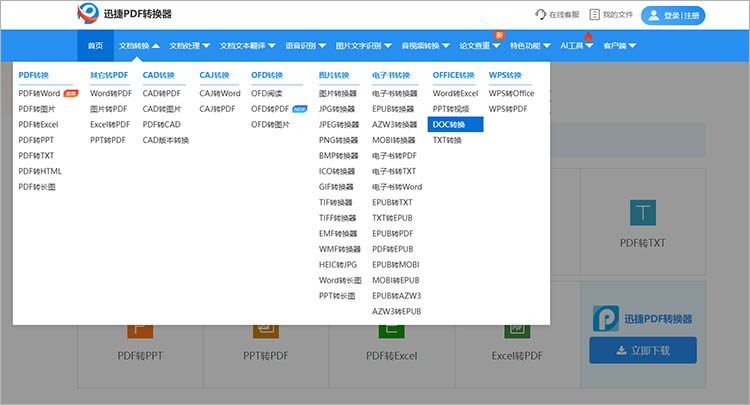This screenshot has width=750, height=405.
Task: Click the 迅捷PDF转换器 logo icon
Action: 88,13
